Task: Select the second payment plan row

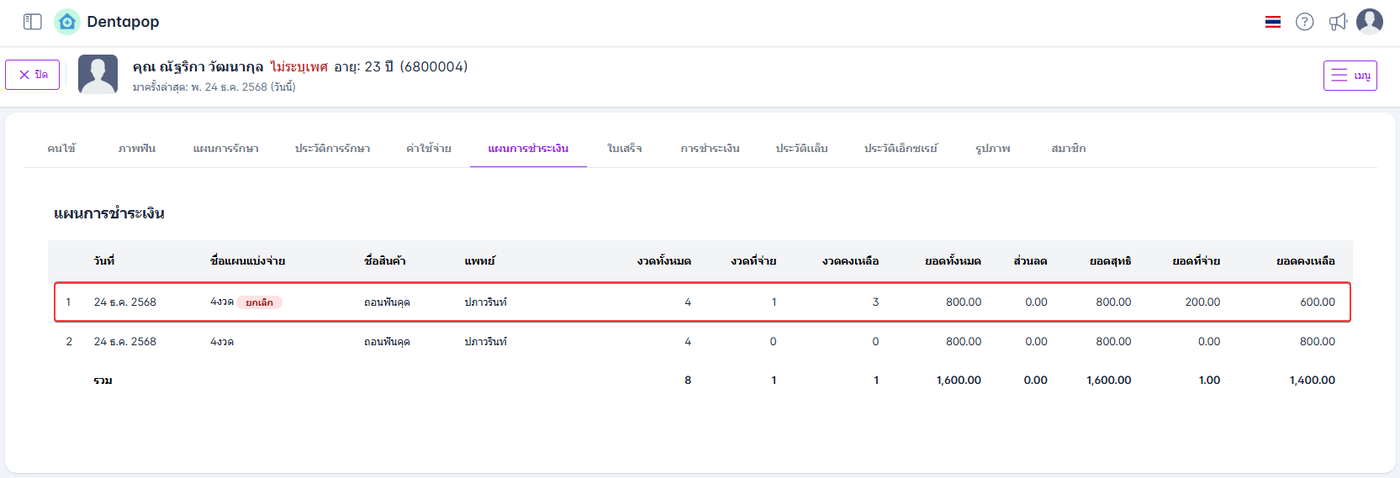Action: pyautogui.click(x=700, y=342)
